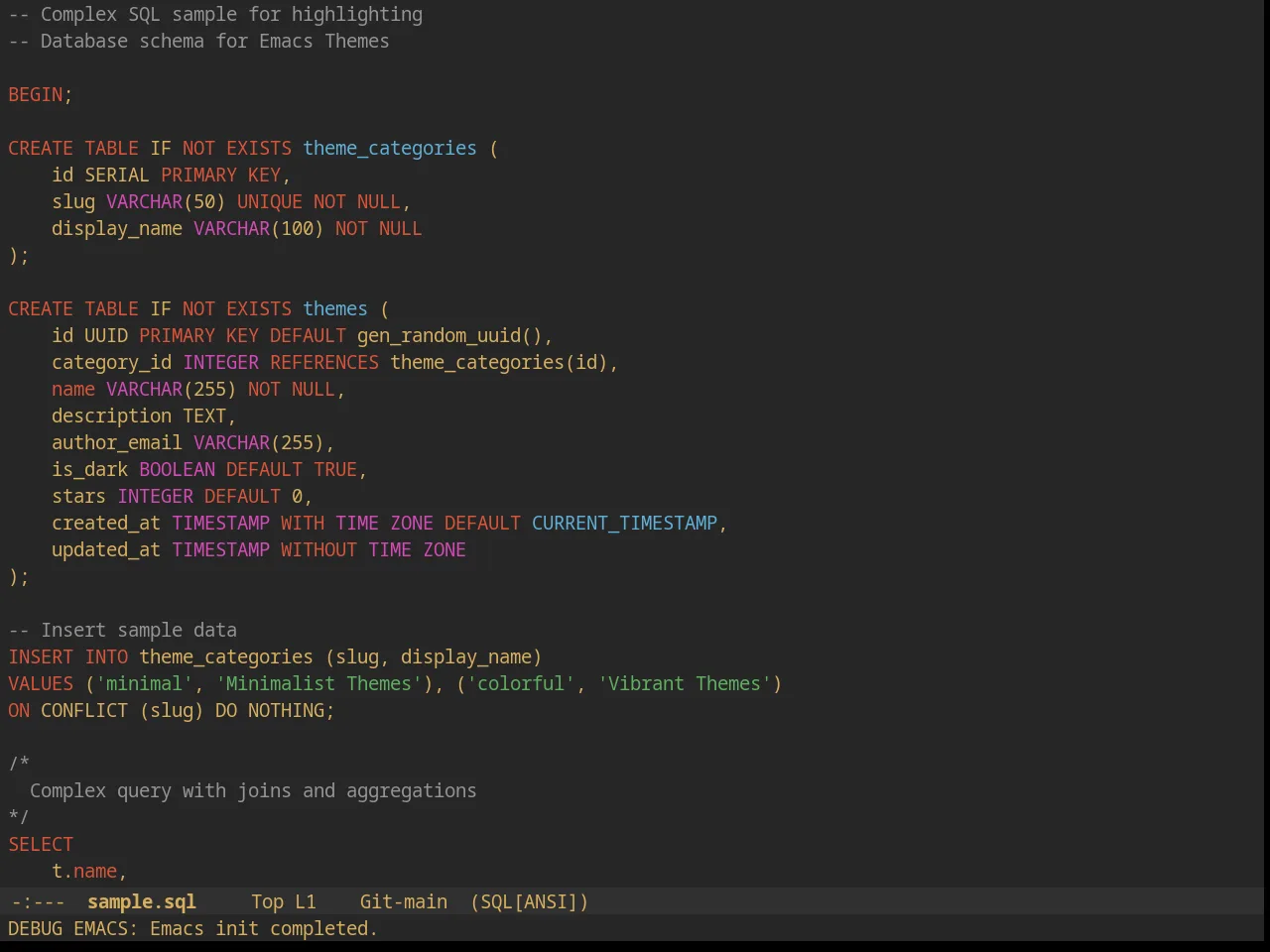
Task: Click the 'Vibrant Themes' string
Action: (x=685, y=683)
